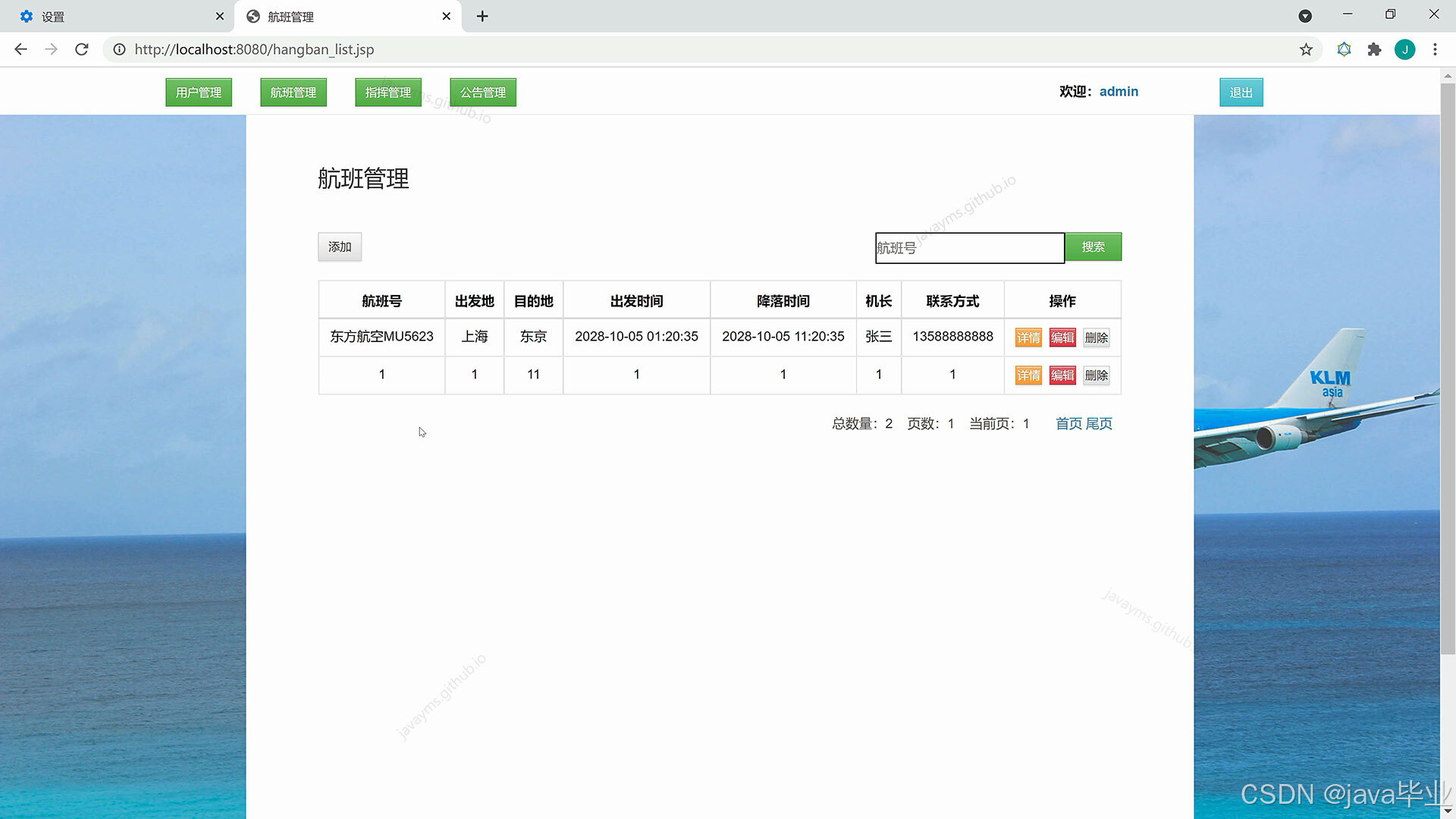1456x819 pixels.
Task: Reload the current page
Action: click(82, 49)
